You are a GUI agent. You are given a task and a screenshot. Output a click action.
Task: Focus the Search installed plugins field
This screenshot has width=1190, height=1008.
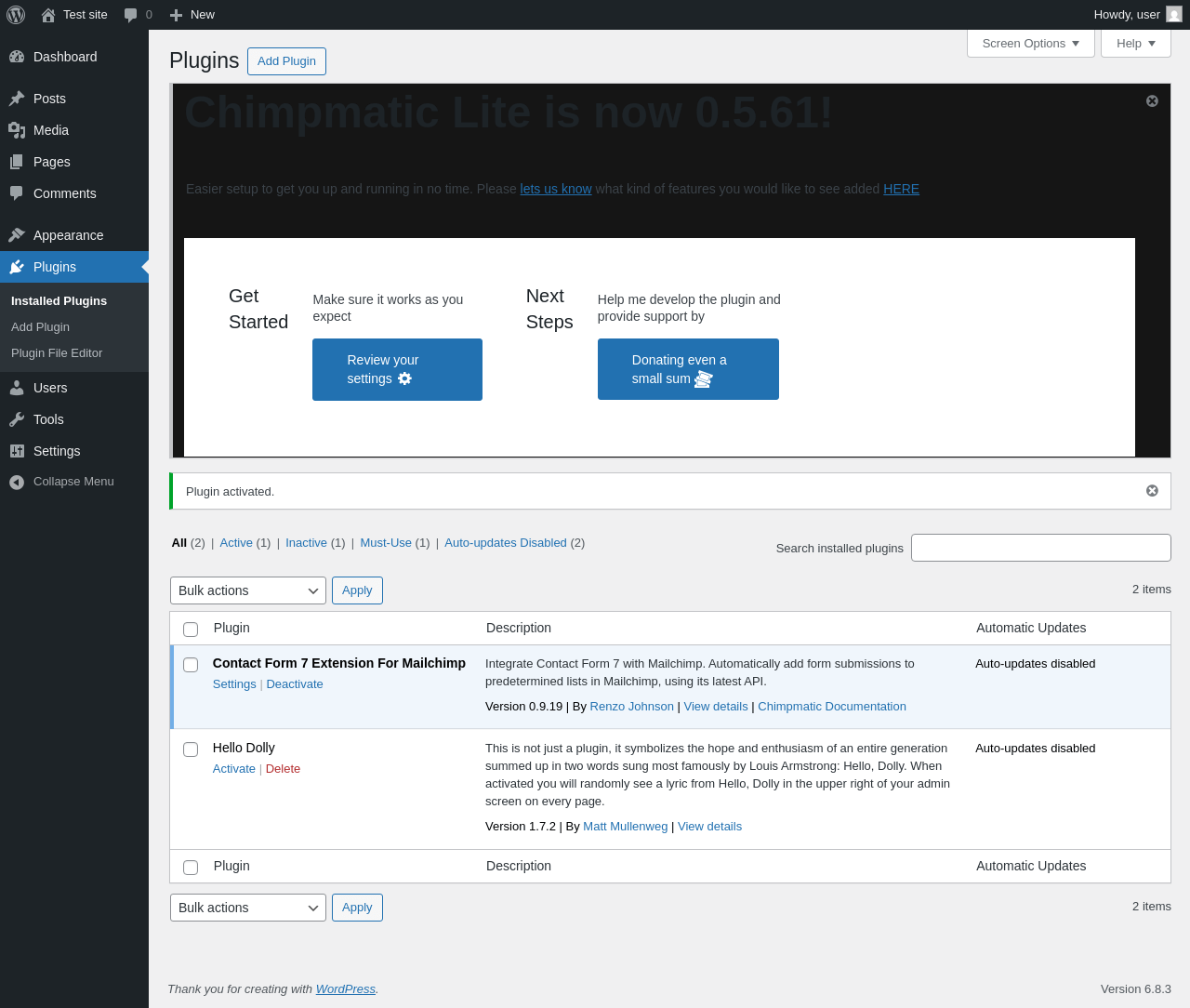click(x=1040, y=548)
